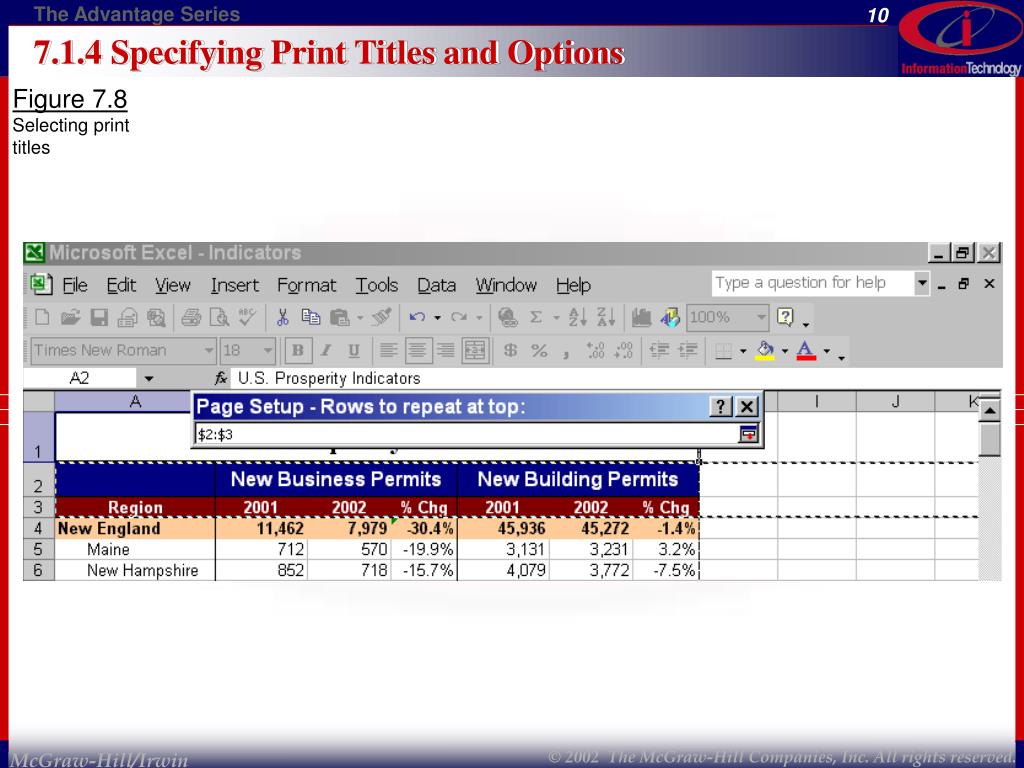The image size is (1024, 768).
Task: Open the Chart Wizard icon
Action: coord(641,318)
